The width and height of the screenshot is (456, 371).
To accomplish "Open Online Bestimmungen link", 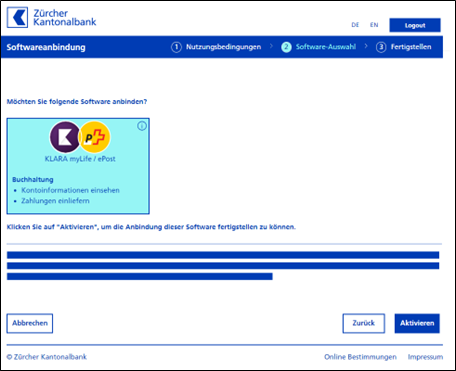I will pos(360,357).
